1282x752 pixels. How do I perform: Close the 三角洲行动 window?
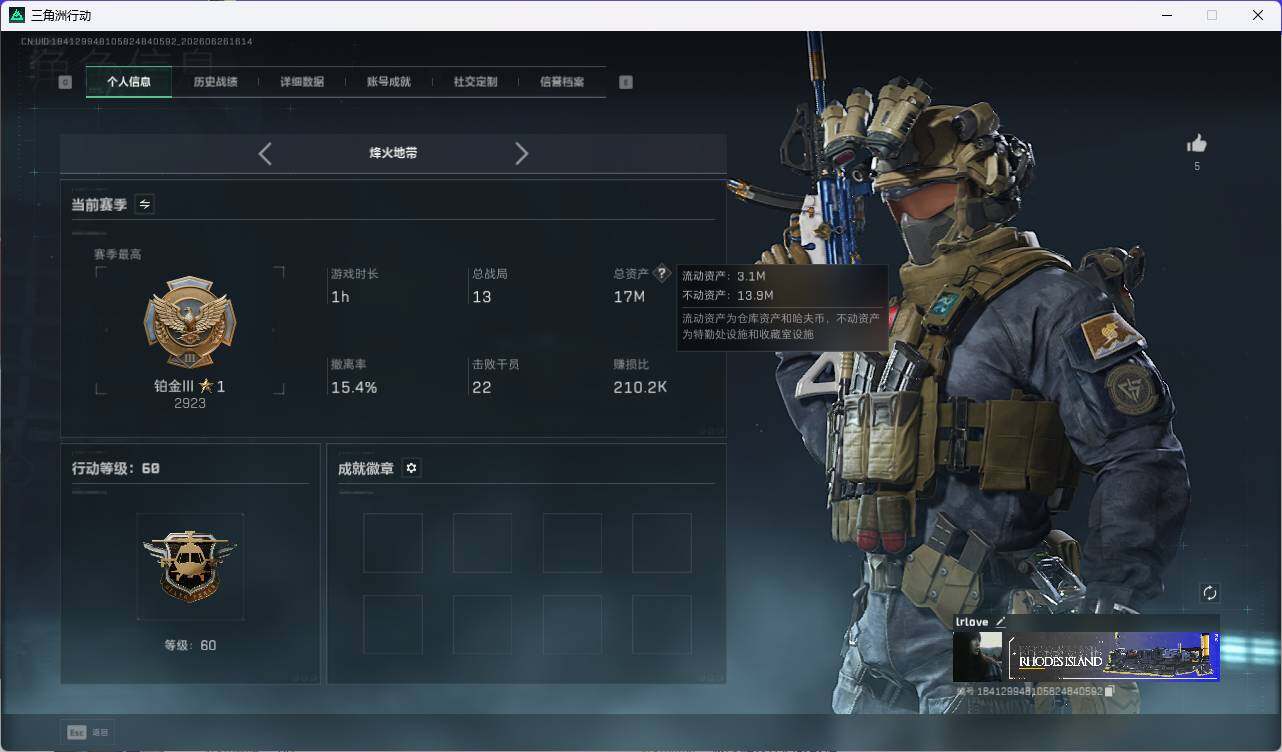coord(1258,15)
